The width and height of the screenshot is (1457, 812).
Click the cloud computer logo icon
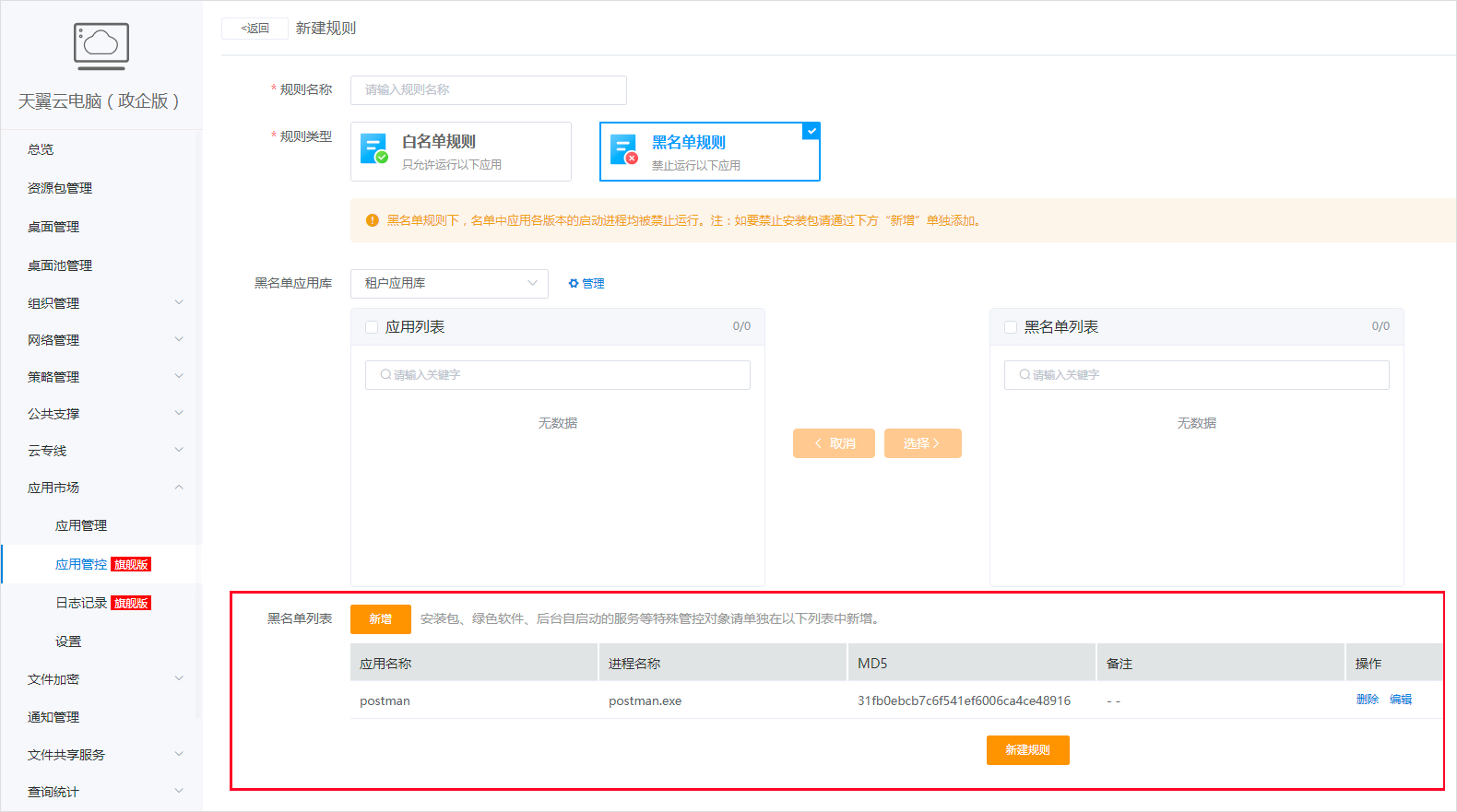click(x=101, y=46)
